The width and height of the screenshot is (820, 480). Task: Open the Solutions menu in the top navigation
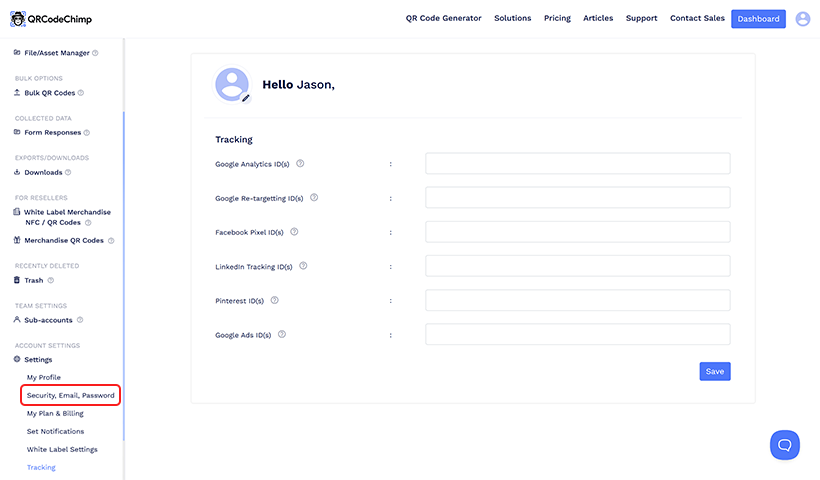[512, 18]
